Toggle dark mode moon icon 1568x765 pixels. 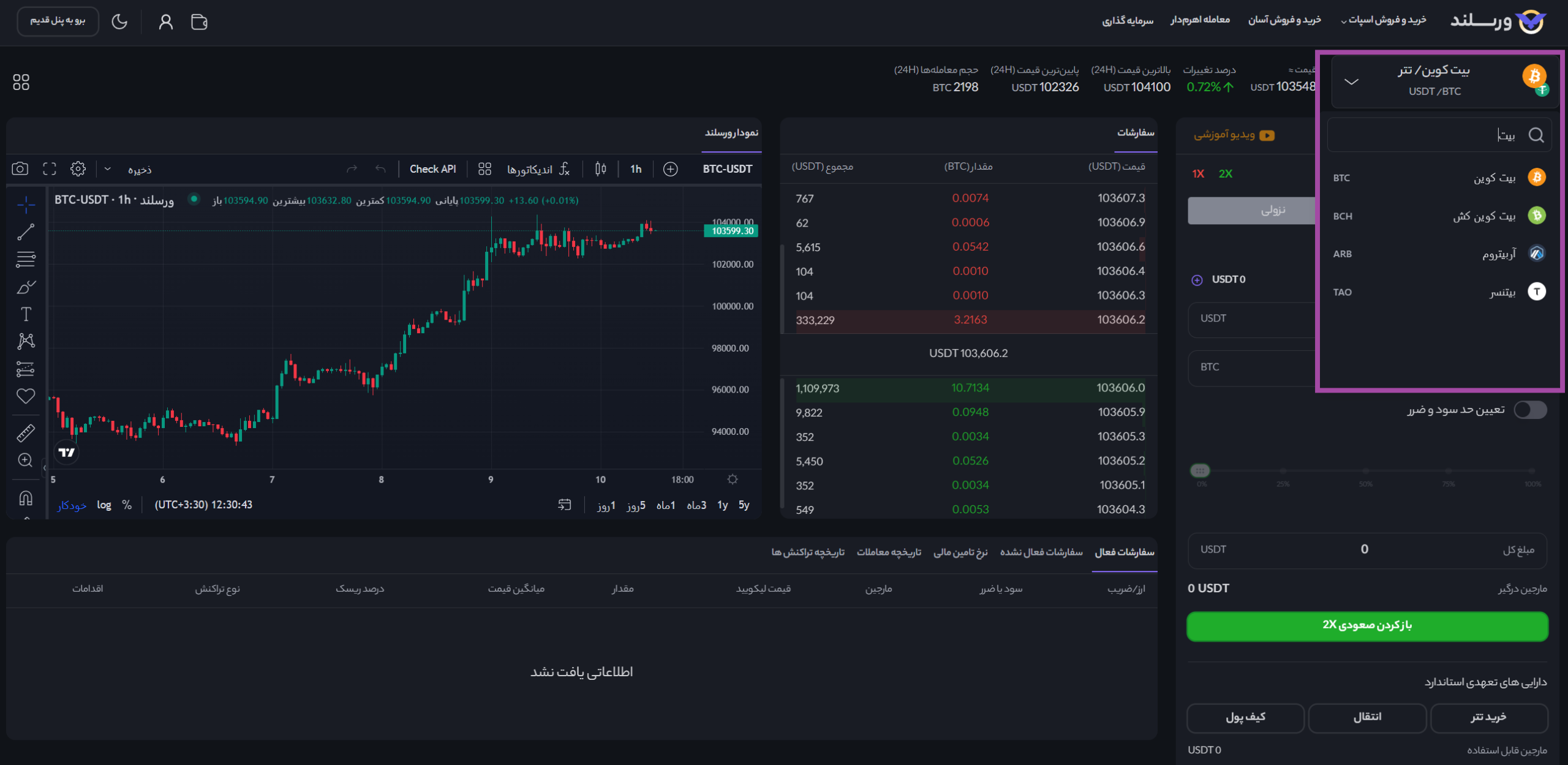pos(119,22)
